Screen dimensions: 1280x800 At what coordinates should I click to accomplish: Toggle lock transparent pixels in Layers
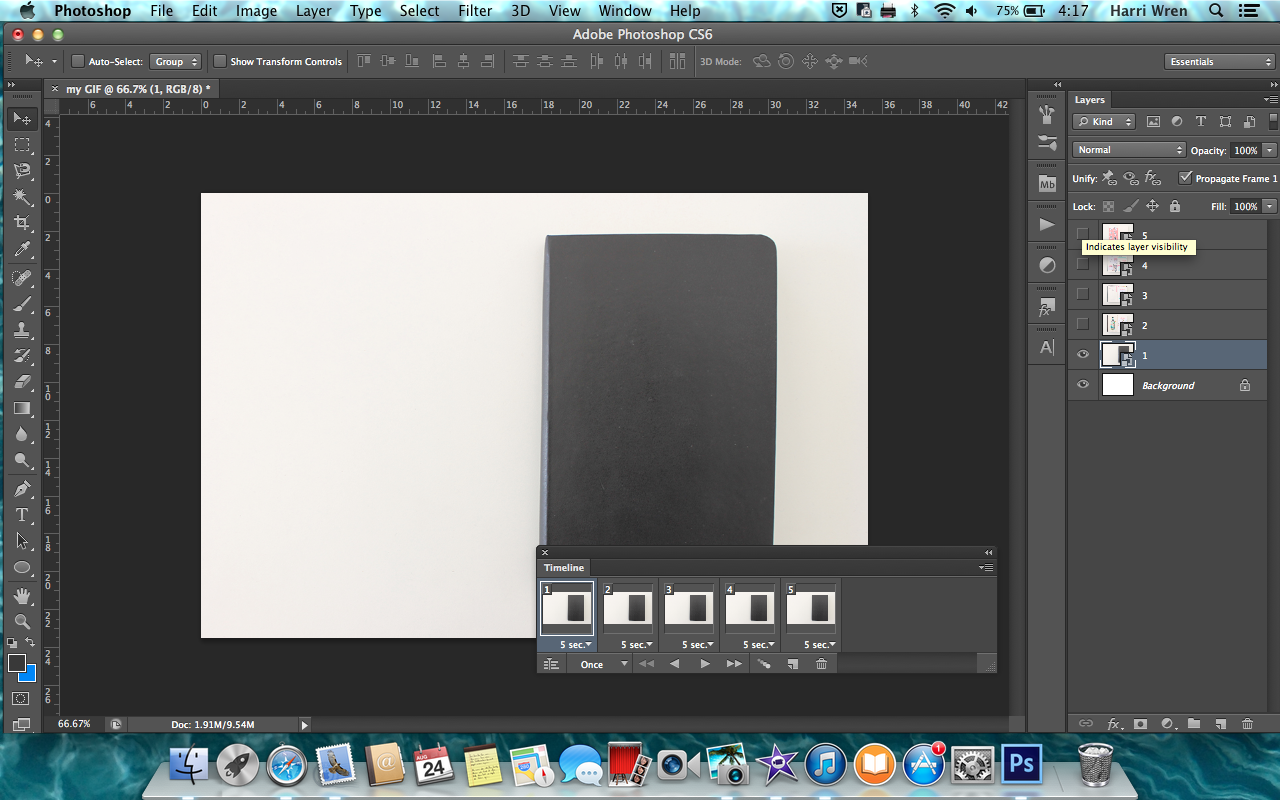click(1108, 206)
